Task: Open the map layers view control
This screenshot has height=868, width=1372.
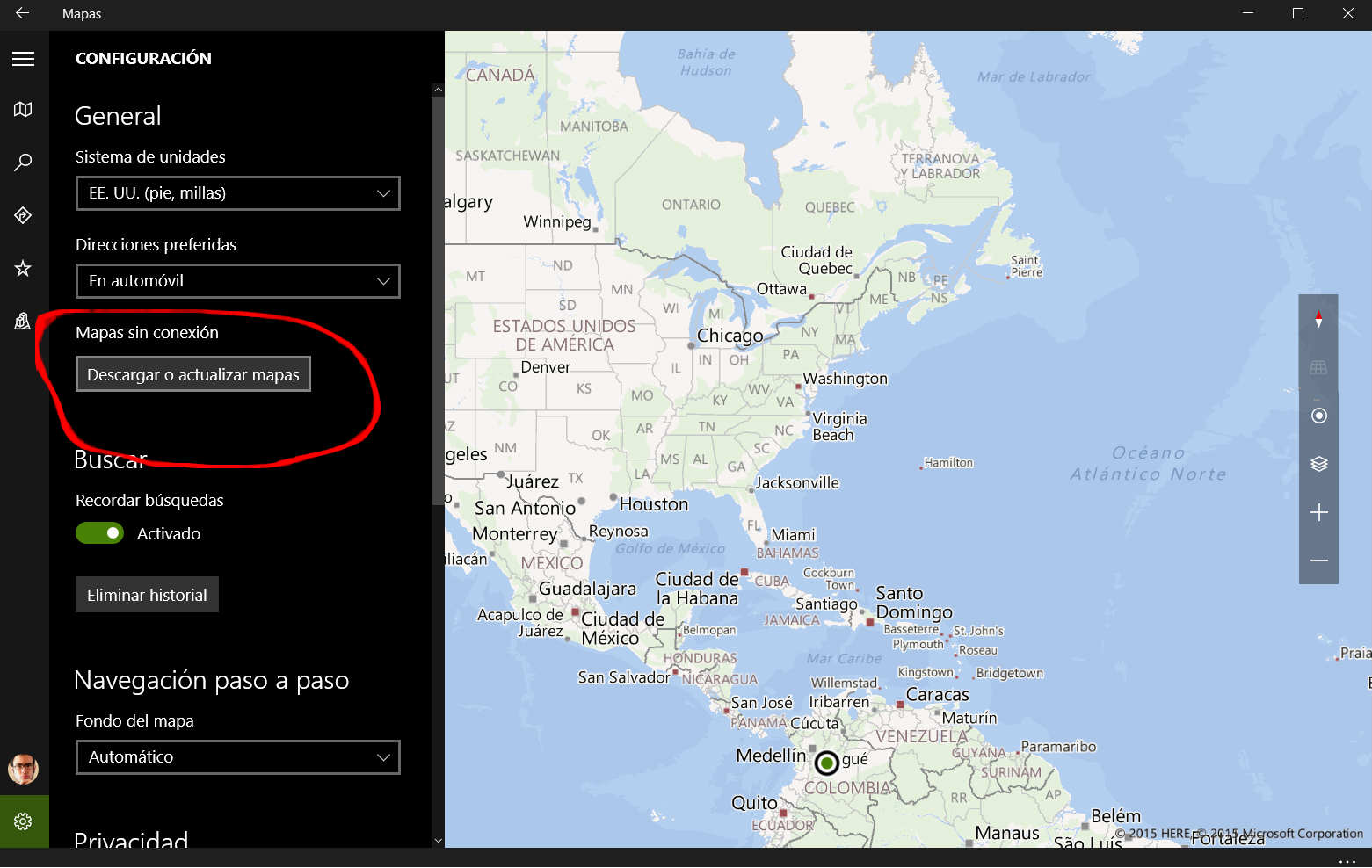Action: tap(1318, 464)
